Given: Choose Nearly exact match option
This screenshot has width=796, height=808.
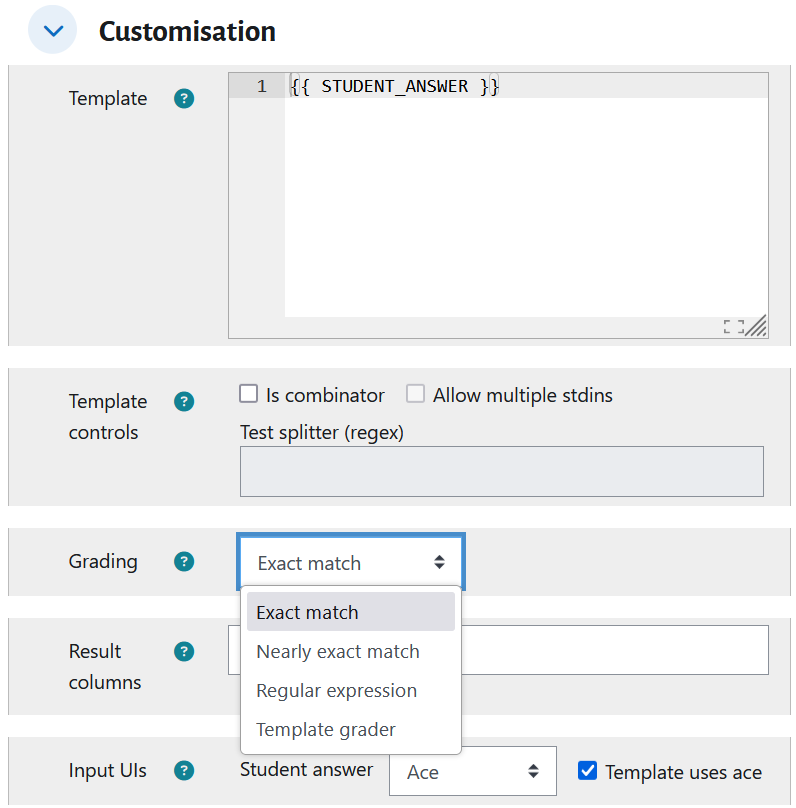Looking at the screenshot, I should click(x=351, y=651).
